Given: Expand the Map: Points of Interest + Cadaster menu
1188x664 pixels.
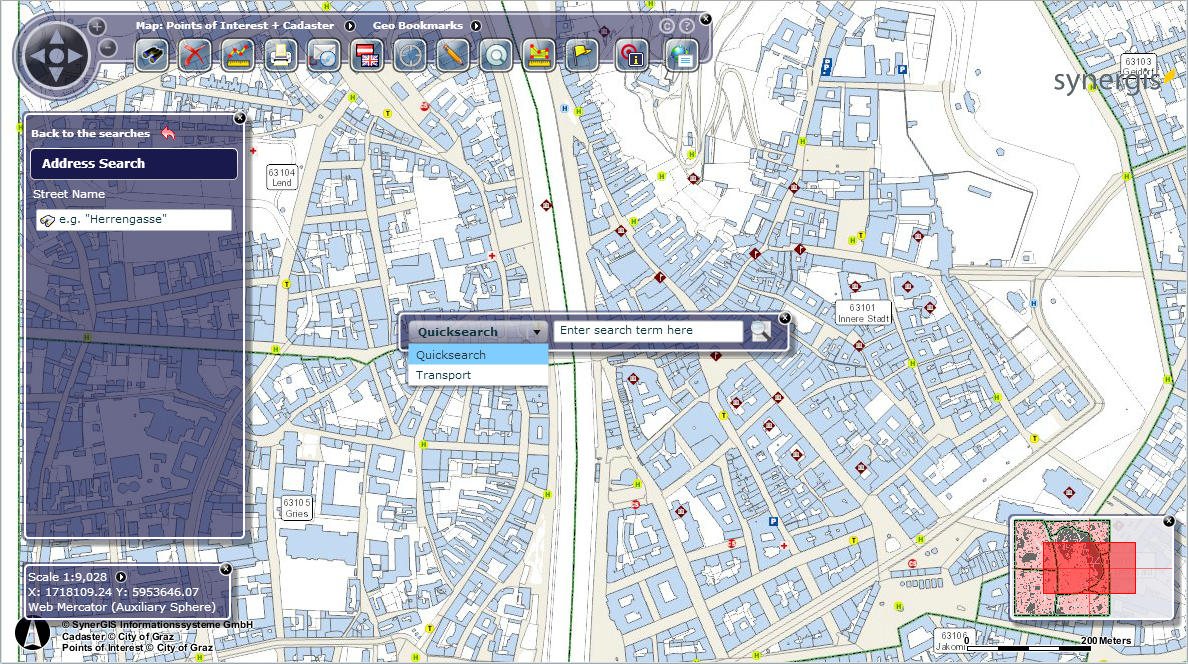Looking at the screenshot, I should (x=349, y=25).
